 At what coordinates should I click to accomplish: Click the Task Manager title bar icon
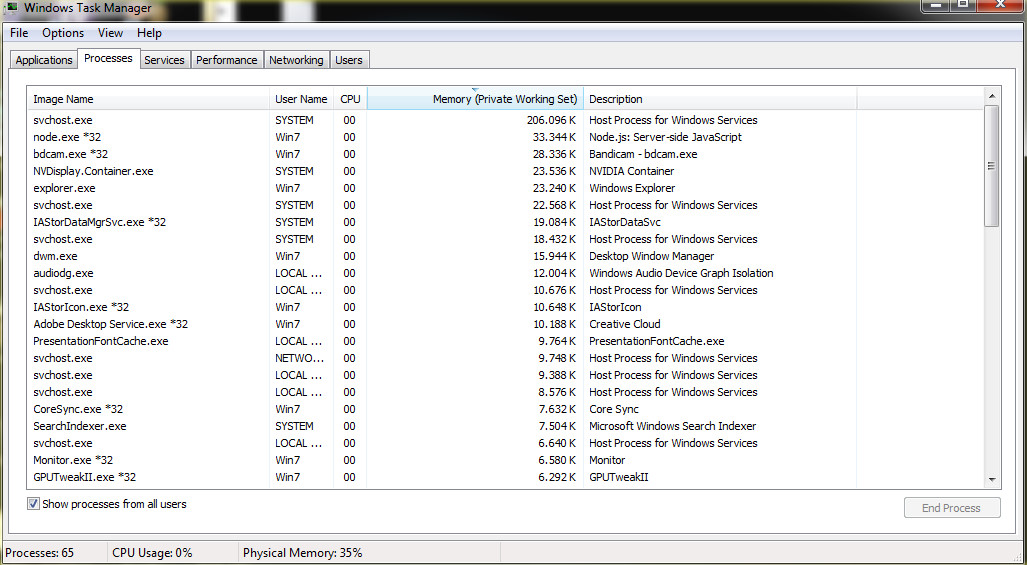coord(11,8)
